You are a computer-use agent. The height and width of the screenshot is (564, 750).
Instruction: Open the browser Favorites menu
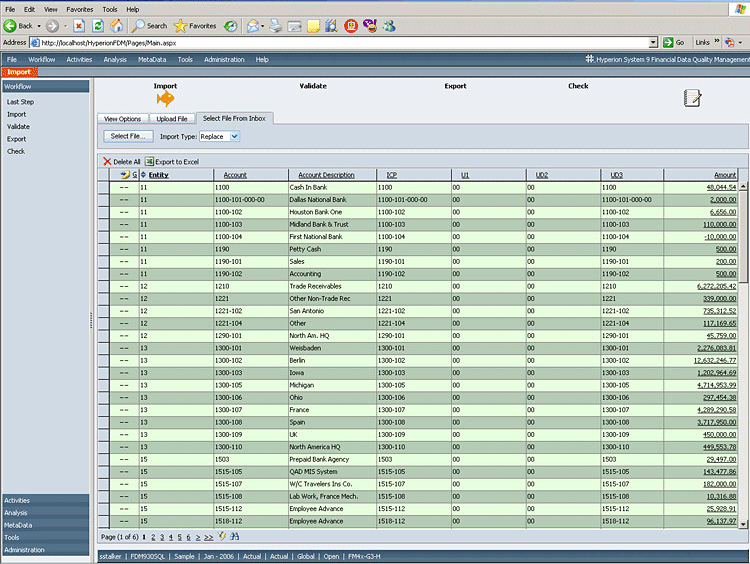point(79,9)
